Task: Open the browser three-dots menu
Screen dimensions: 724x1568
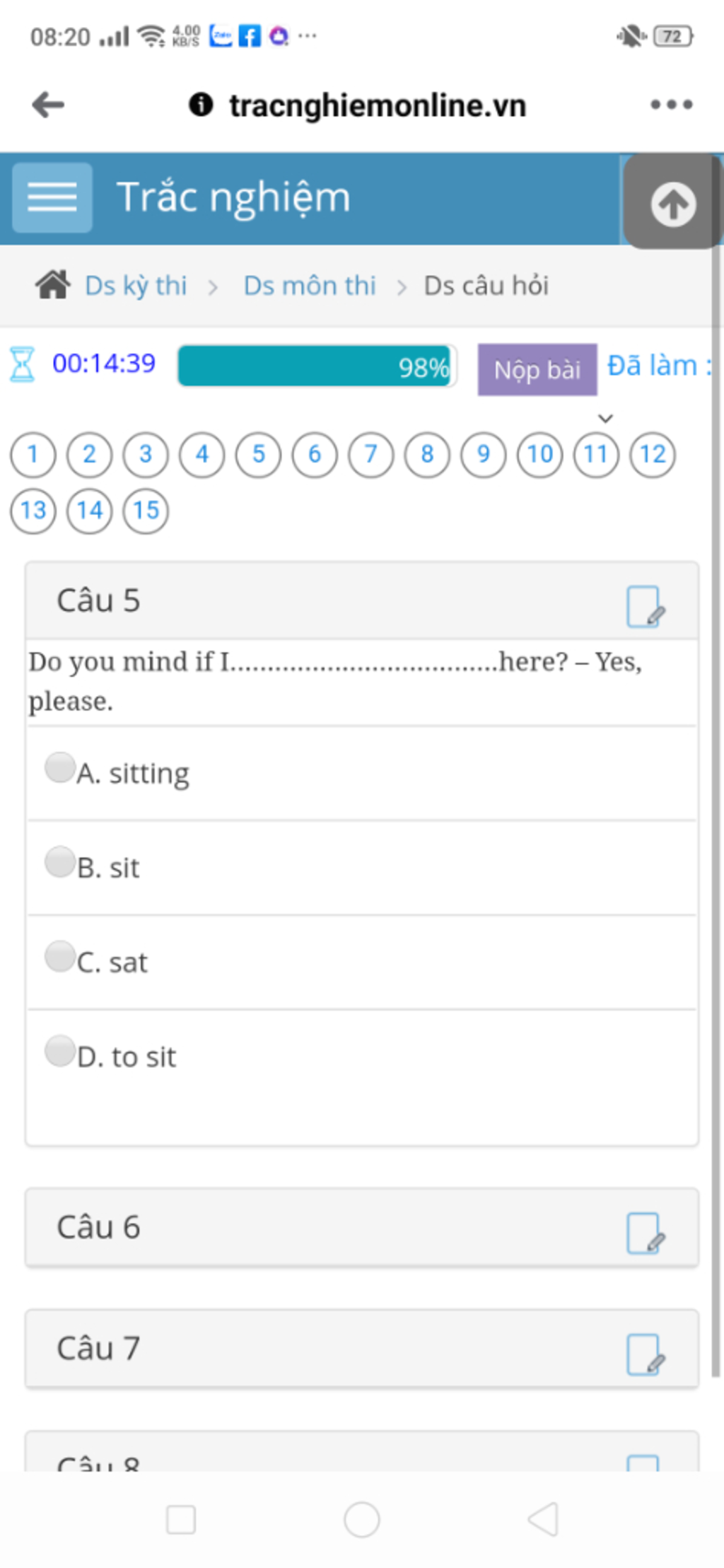Action: (x=672, y=105)
